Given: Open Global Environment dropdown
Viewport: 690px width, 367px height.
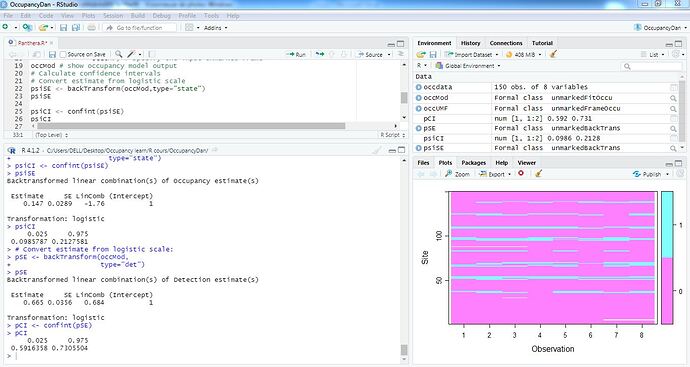Looking at the screenshot, I should (468, 66).
